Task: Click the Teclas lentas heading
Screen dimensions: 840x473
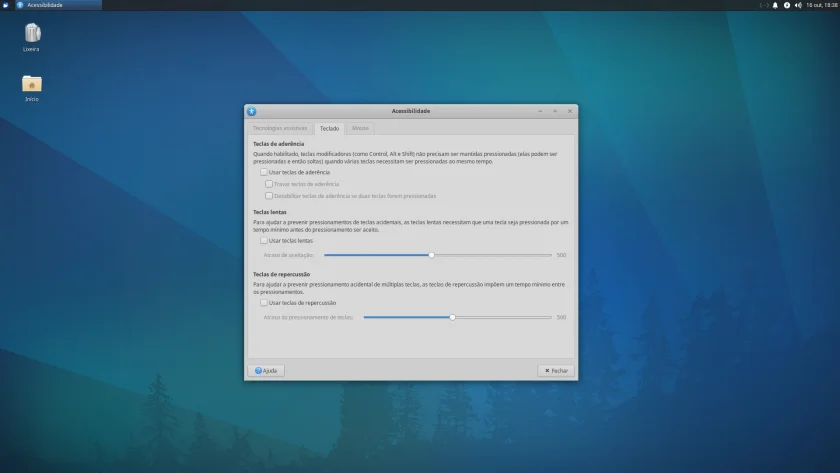Action: [270, 213]
